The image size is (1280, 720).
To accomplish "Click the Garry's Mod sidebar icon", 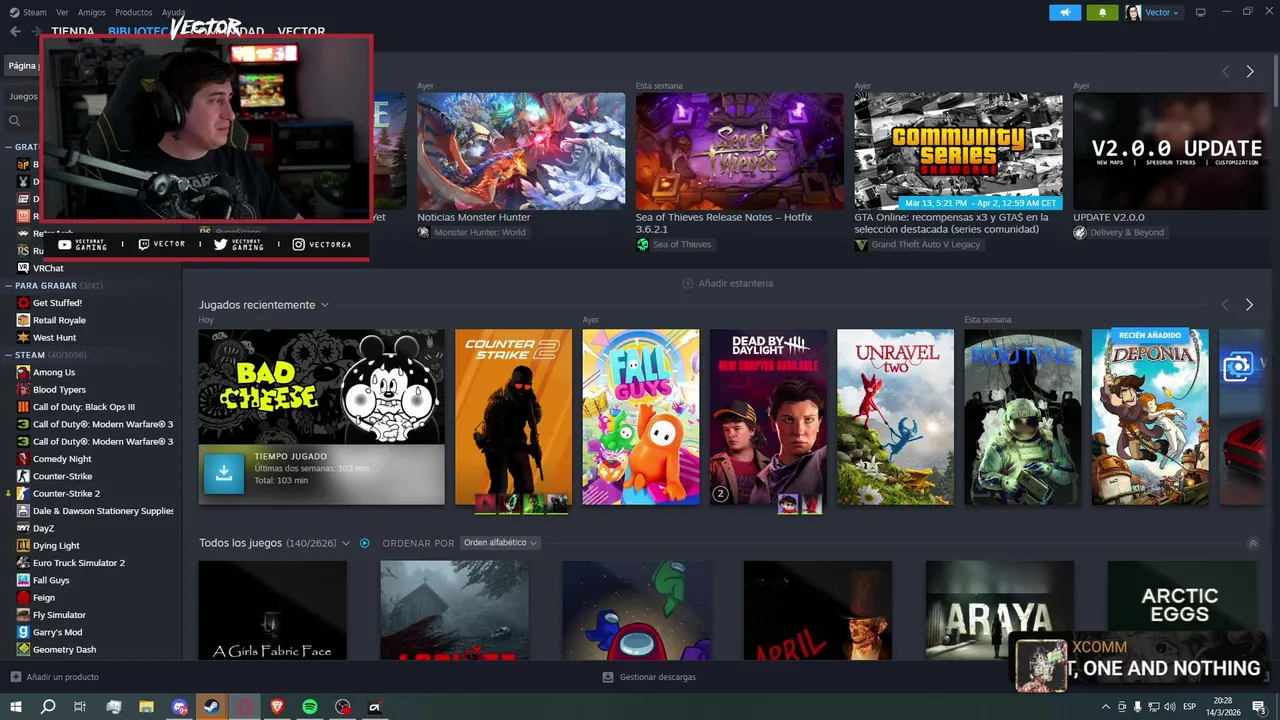I will point(23,632).
